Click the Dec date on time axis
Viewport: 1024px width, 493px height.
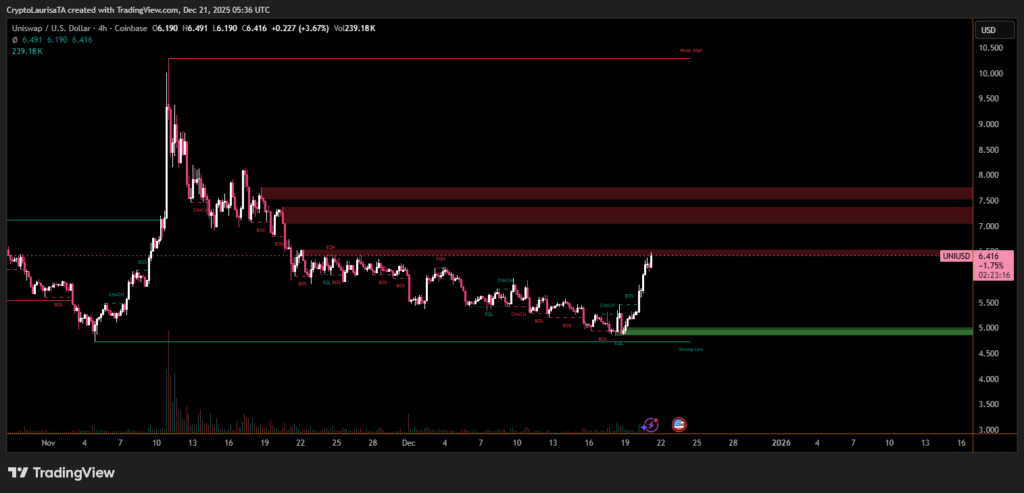tap(409, 441)
